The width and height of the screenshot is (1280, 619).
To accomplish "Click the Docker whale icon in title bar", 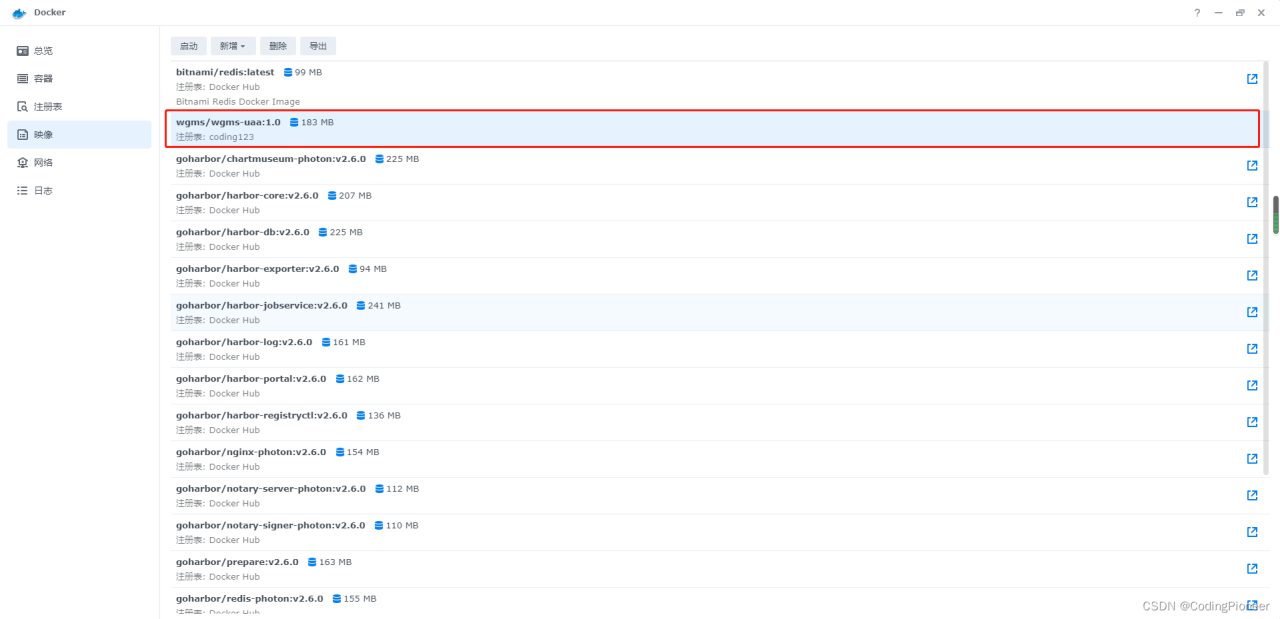I will click(x=19, y=12).
